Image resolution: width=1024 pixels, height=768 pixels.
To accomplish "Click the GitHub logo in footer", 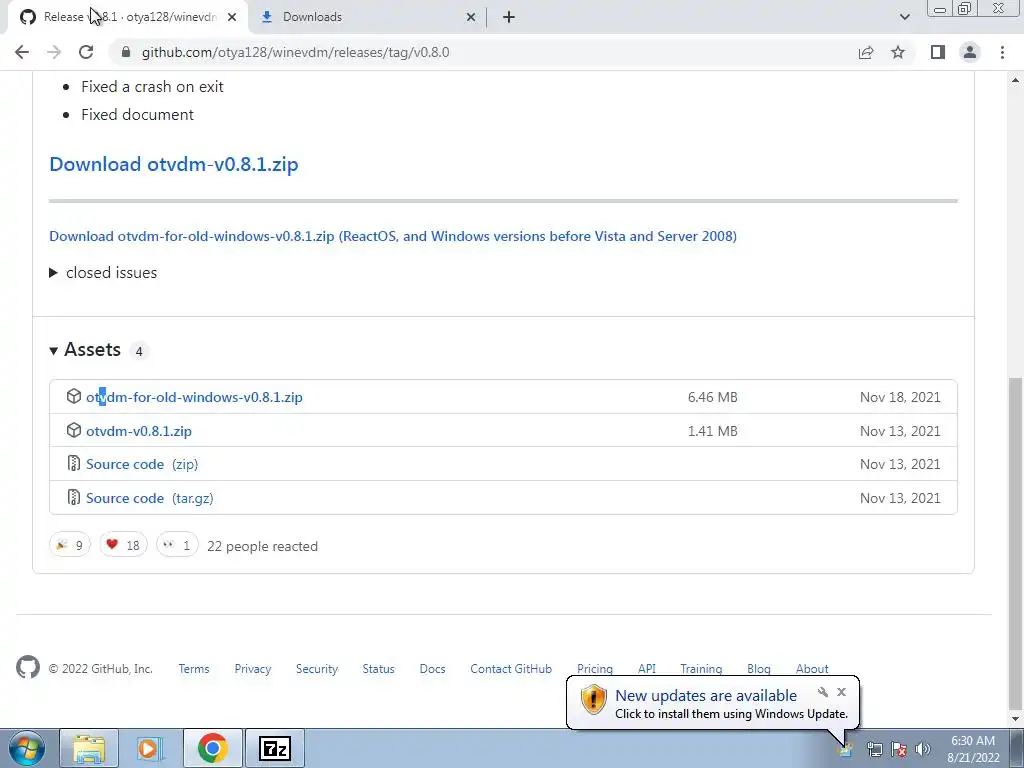I will coord(28,667).
